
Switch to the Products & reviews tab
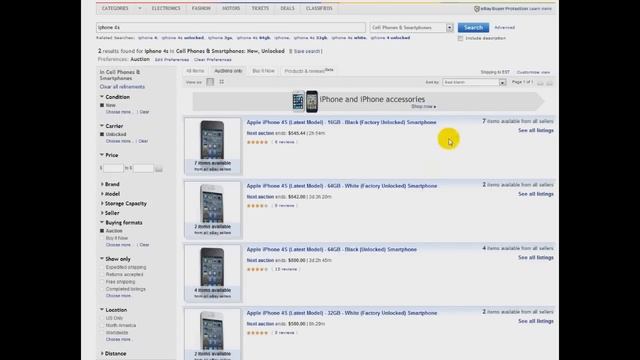(309, 71)
